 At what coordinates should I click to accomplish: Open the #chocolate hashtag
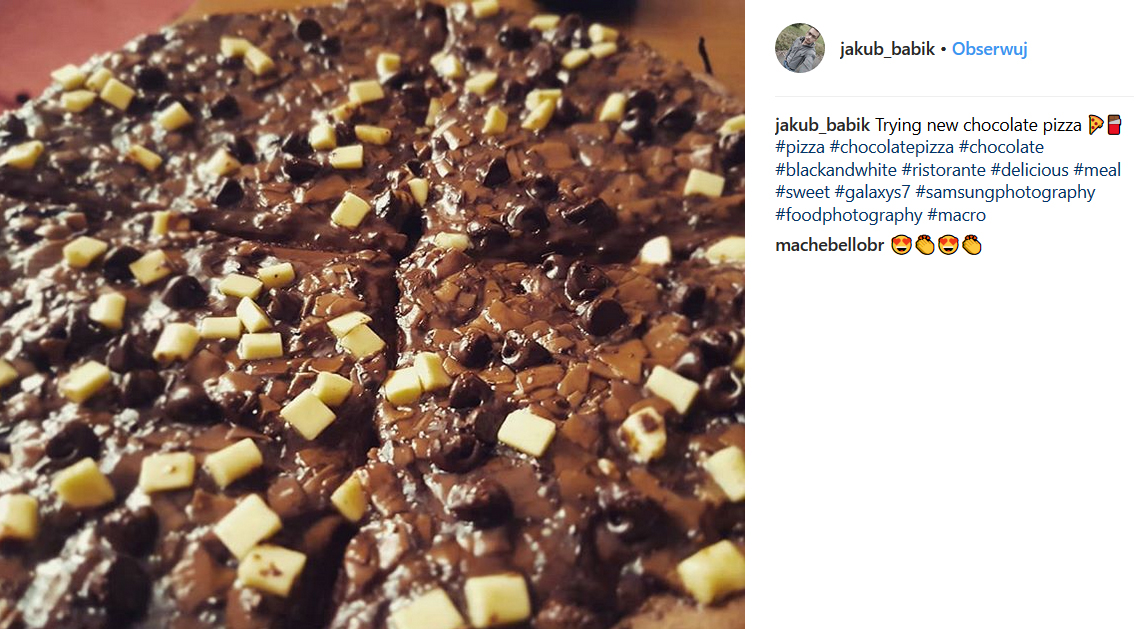1001,147
